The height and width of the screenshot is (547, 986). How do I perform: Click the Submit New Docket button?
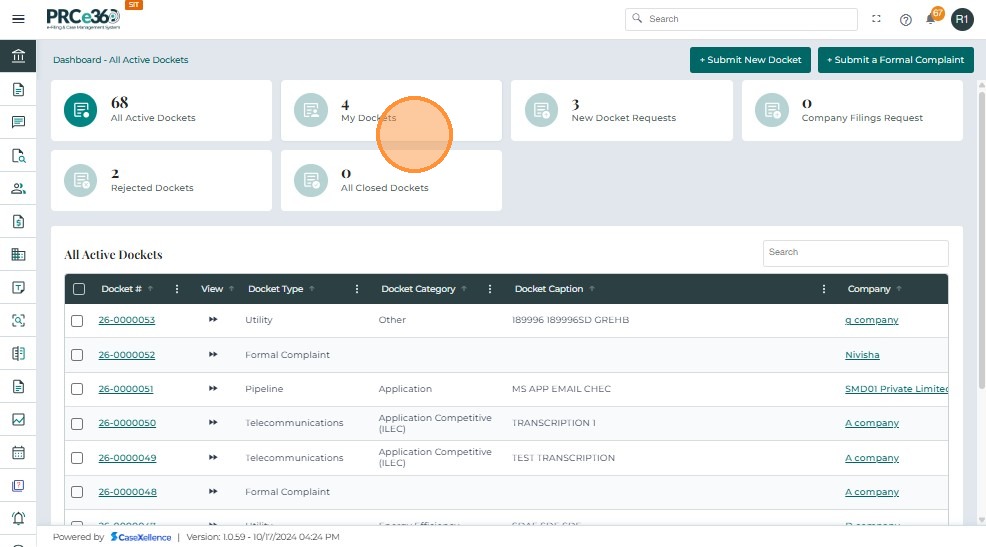click(749, 60)
